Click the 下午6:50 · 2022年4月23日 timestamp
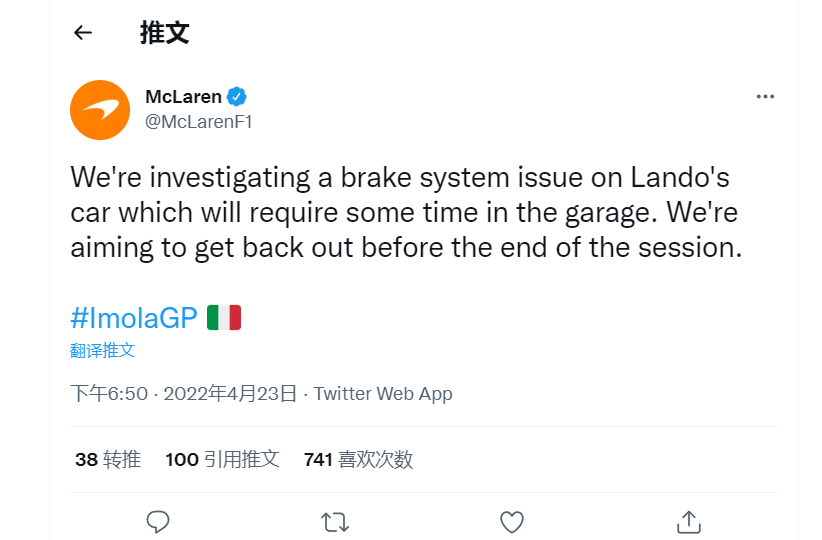The width and height of the screenshot is (822, 540). tap(184, 393)
